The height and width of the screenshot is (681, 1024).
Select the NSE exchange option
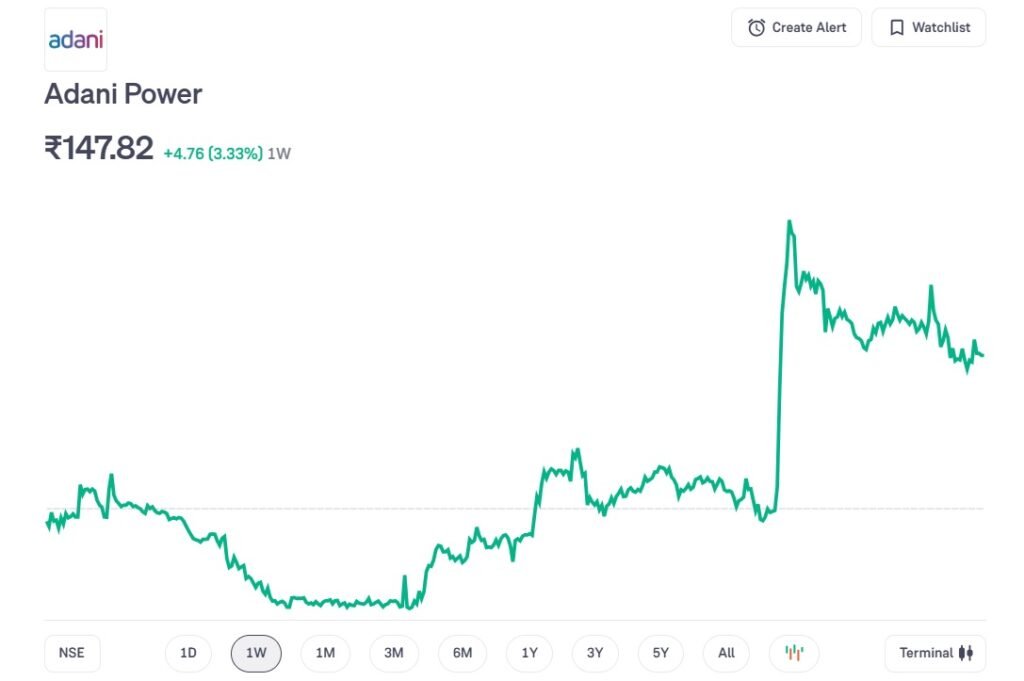(71, 652)
